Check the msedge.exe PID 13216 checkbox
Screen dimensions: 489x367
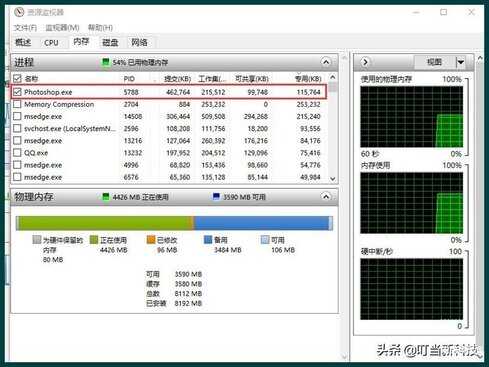tap(17, 141)
